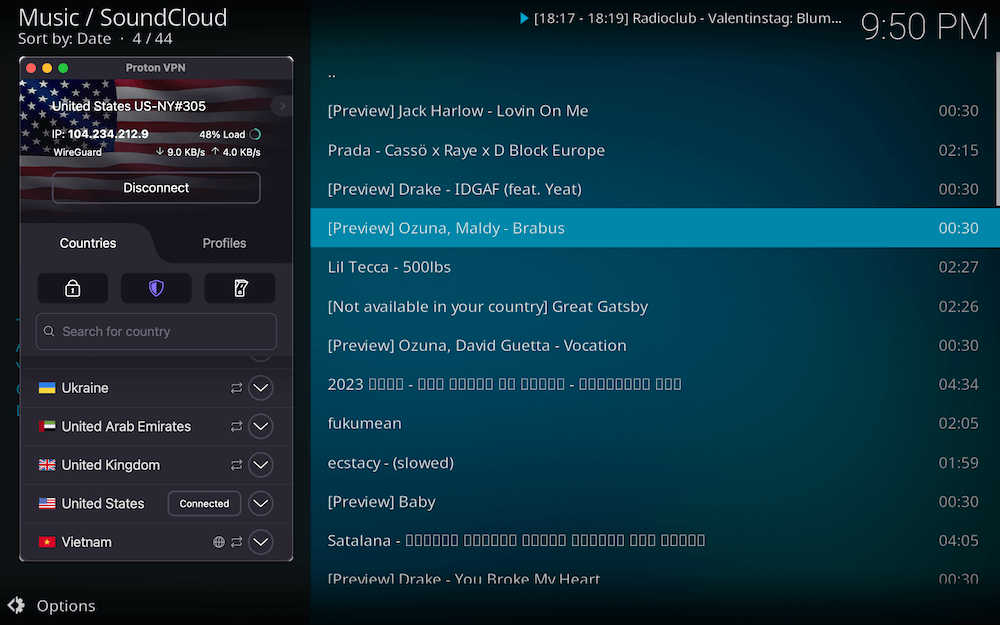The image size is (1000, 625).
Task: Open the Options gear icon in Kodi
Action: click(x=16, y=605)
